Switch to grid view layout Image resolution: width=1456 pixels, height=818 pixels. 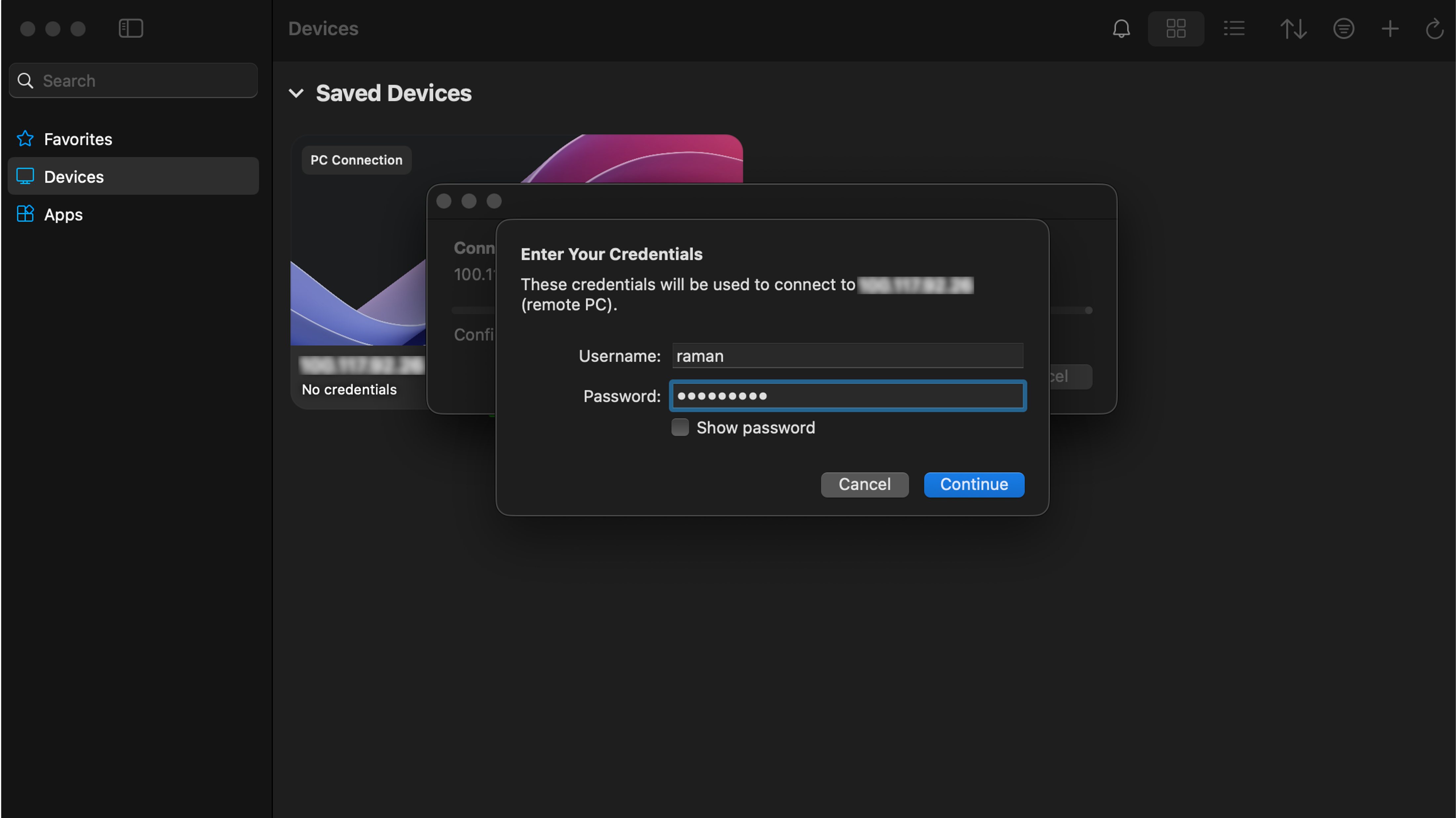point(1176,29)
